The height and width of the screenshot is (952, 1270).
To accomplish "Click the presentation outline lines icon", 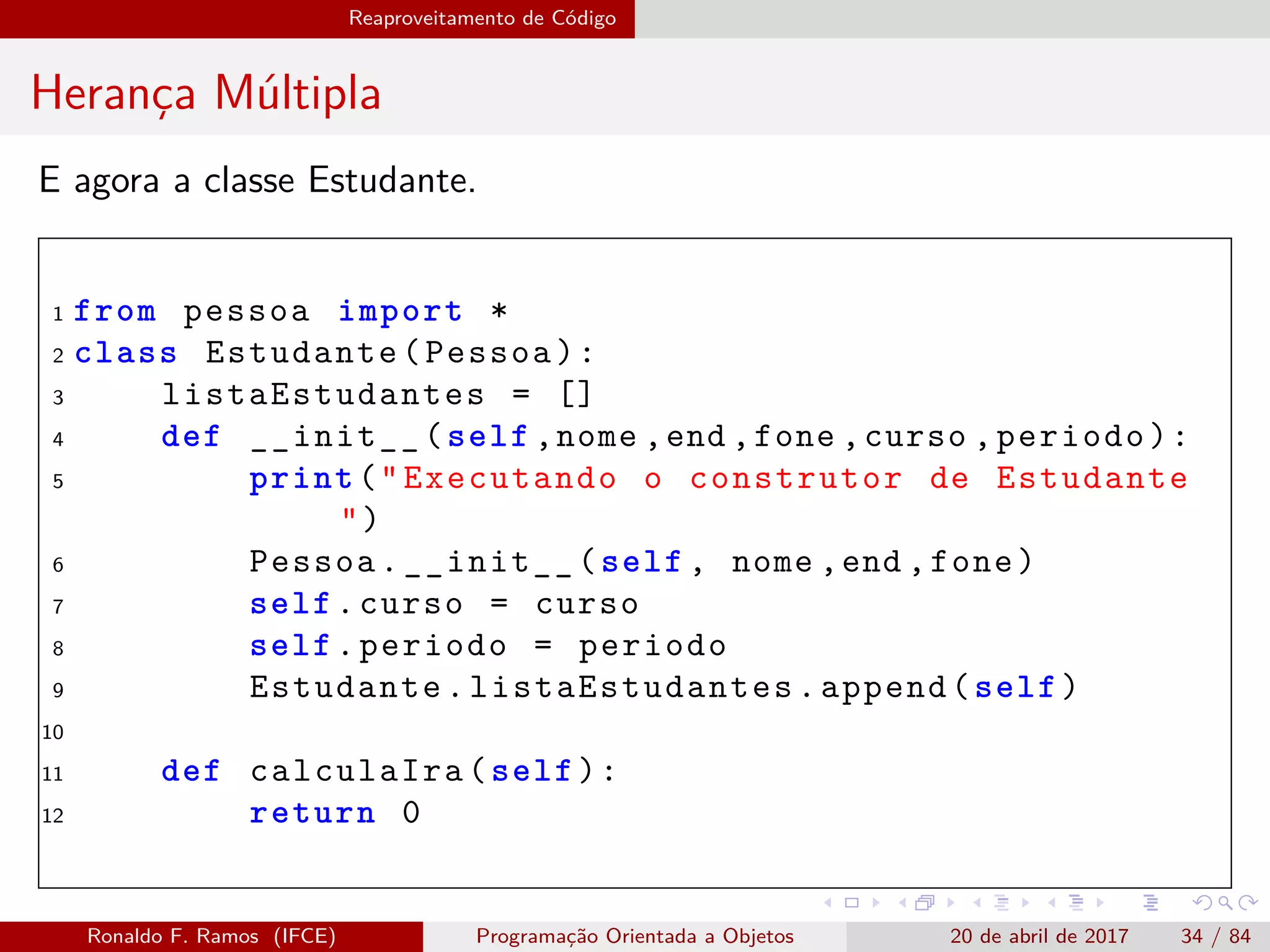I will click(1151, 902).
